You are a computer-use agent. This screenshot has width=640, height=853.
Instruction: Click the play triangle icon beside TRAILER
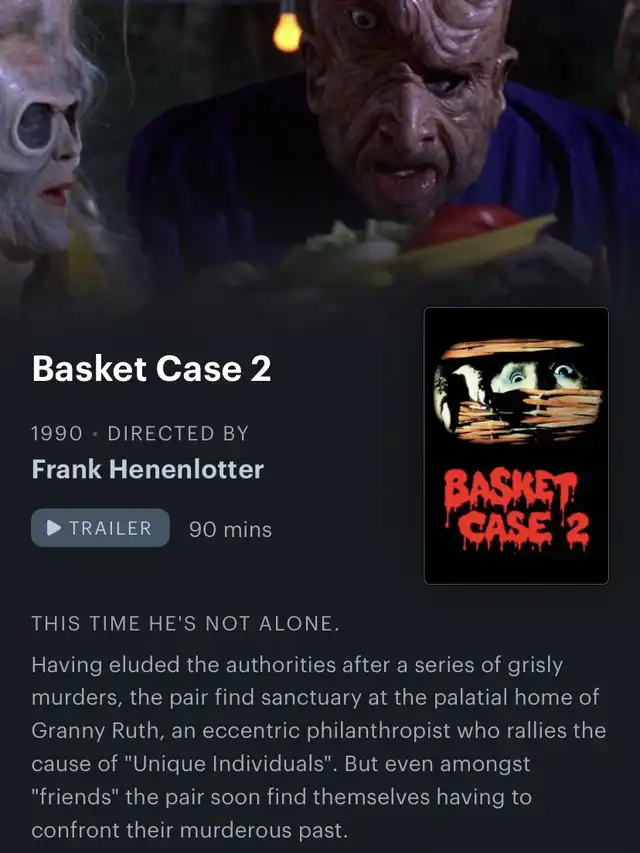53,528
